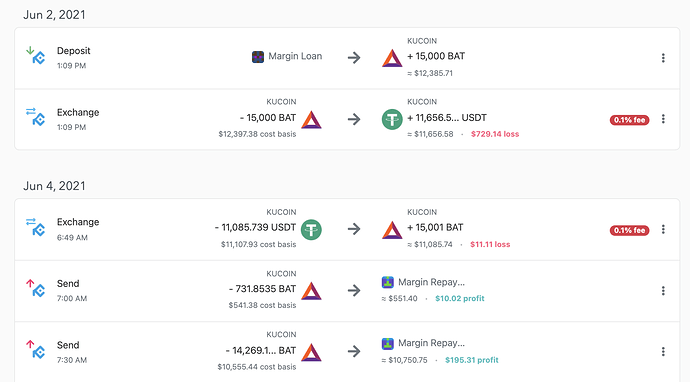
Task: Click the Margin Loan source icon
Action: coord(258,57)
